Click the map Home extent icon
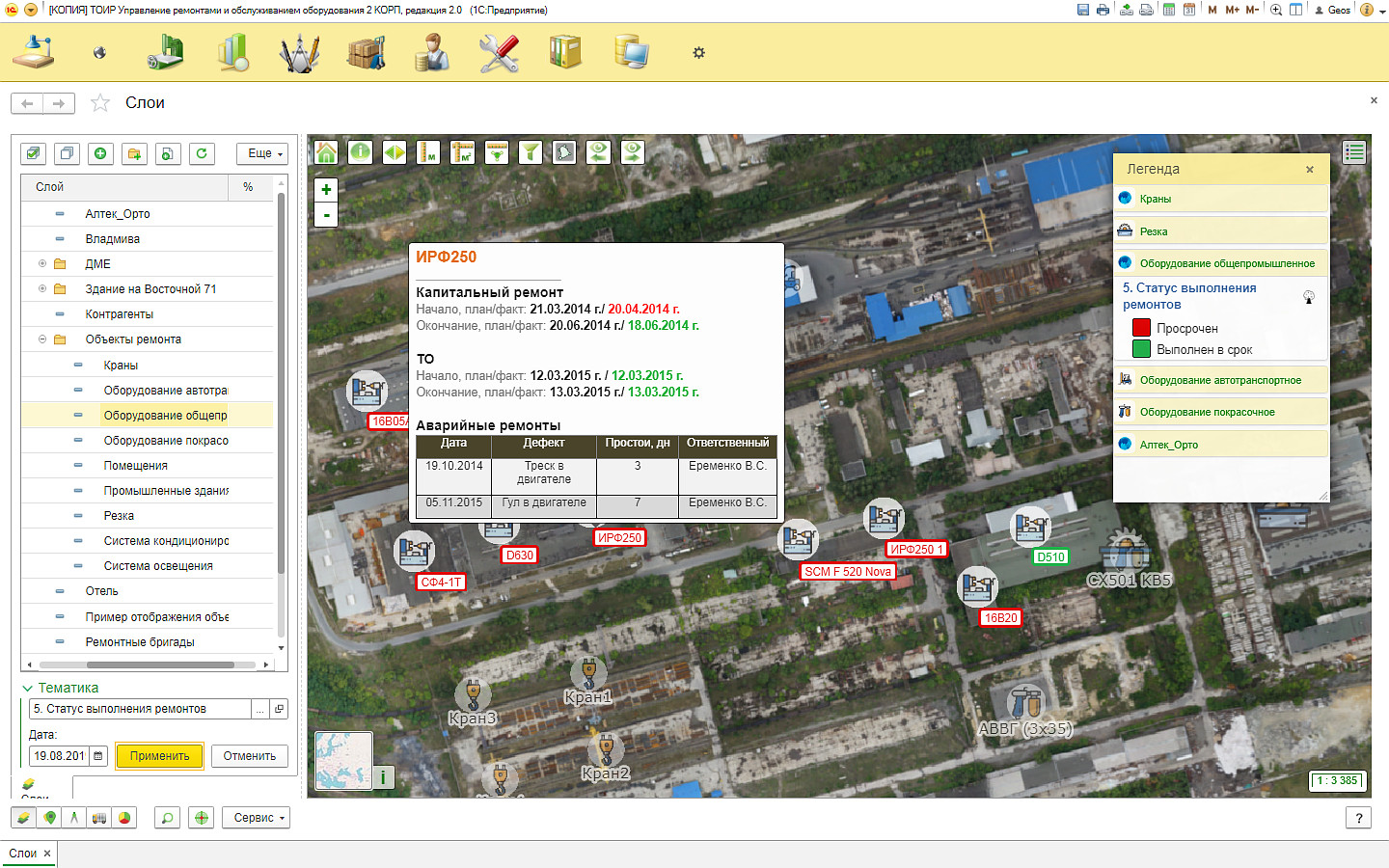The height and width of the screenshot is (868, 1389). (x=326, y=152)
